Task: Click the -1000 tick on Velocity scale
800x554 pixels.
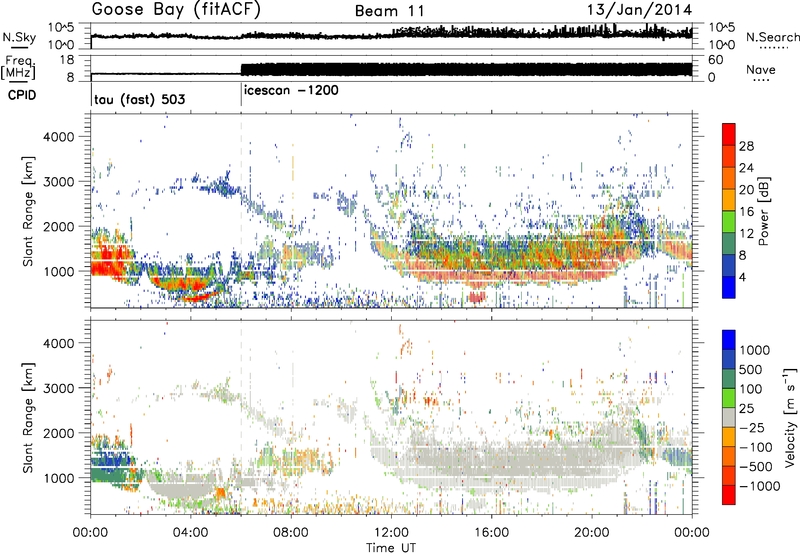Action: coord(760,486)
